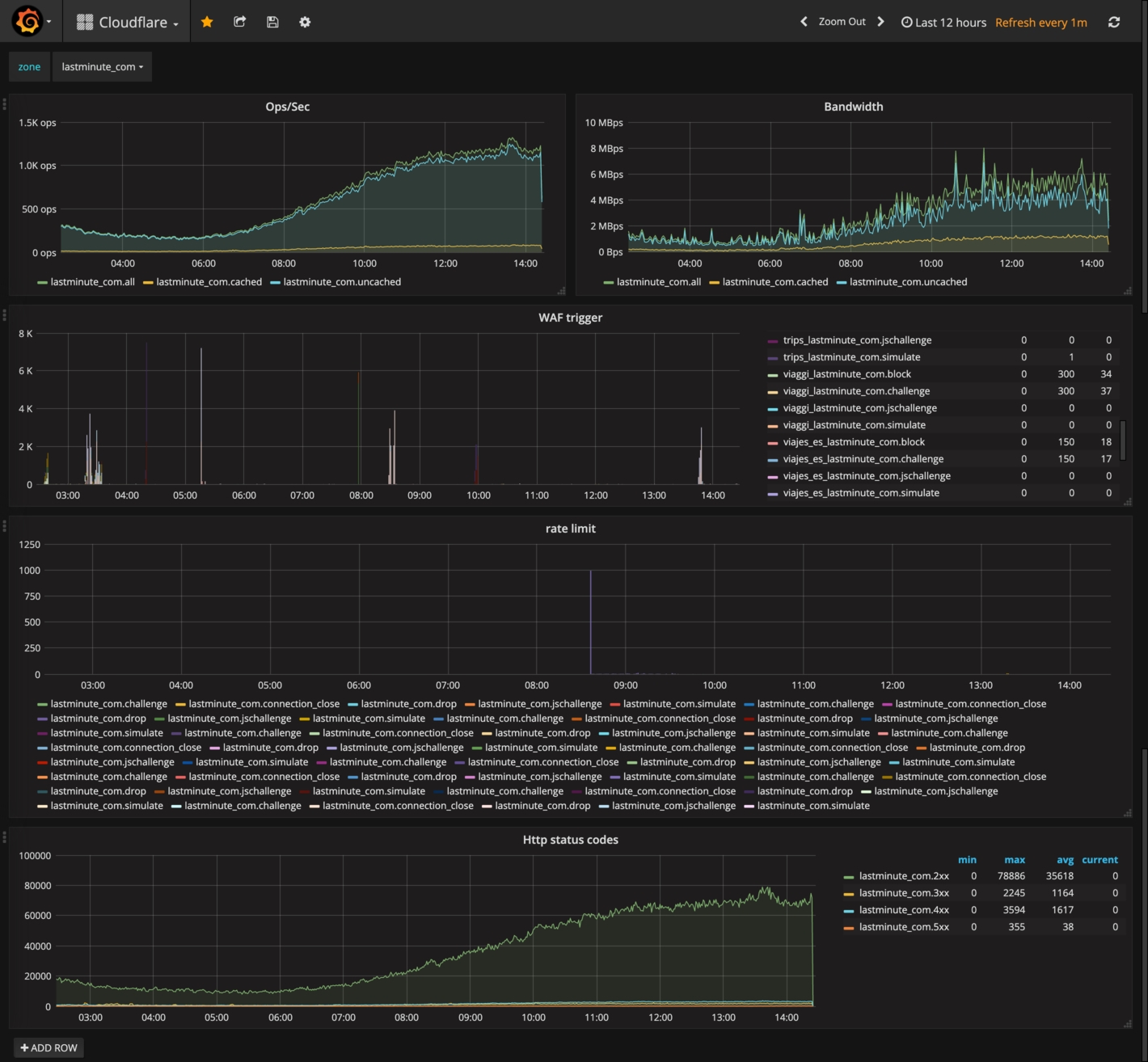Click the refresh dashboard icon
The image size is (1148, 1062).
click(1114, 22)
